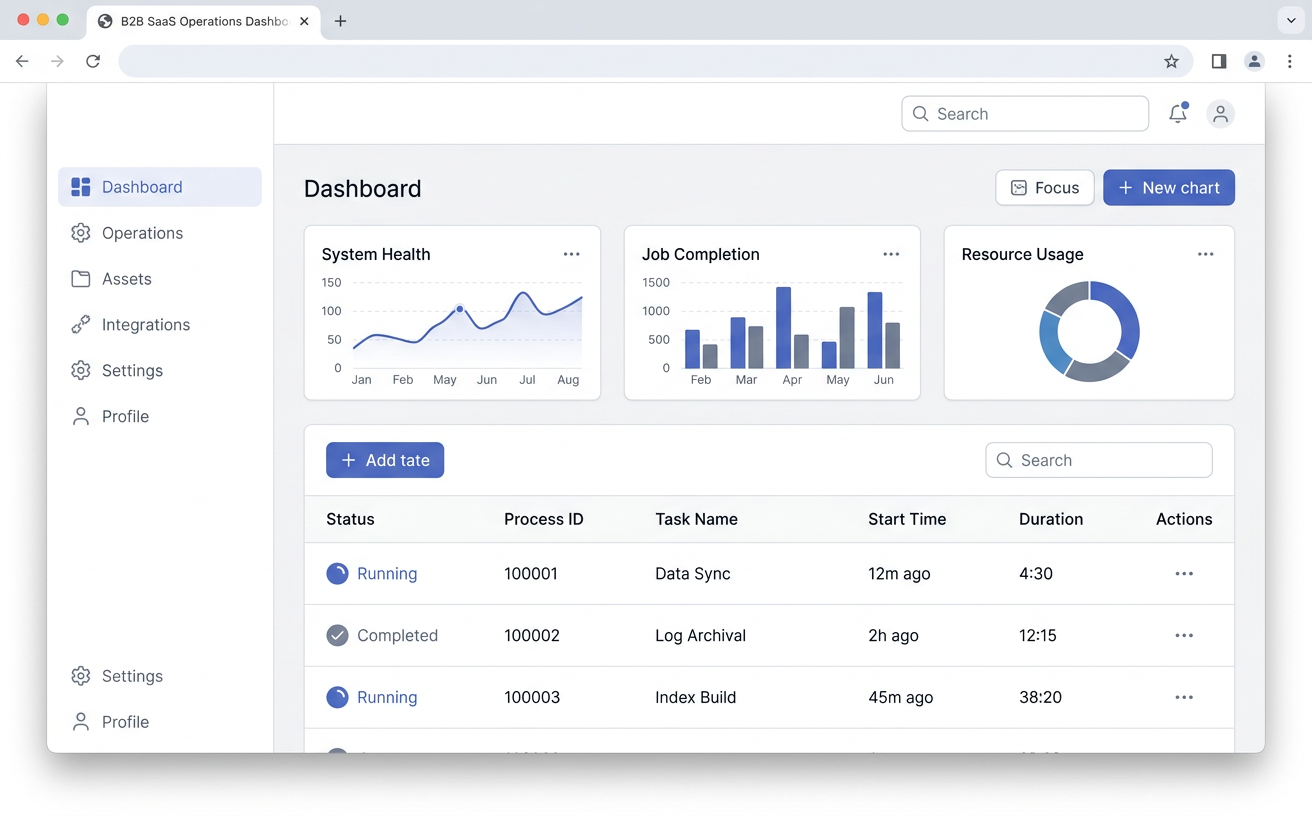Open a new browser tab with the plus icon
1312x816 pixels.
(x=340, y=21)
